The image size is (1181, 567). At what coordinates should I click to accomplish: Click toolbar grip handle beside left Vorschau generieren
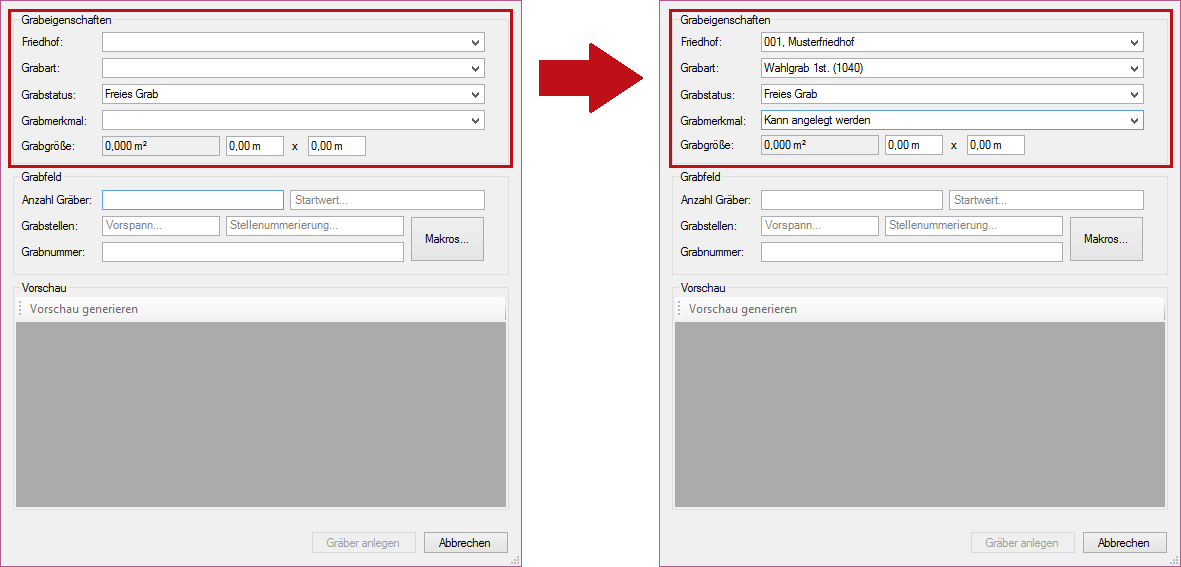21,309
